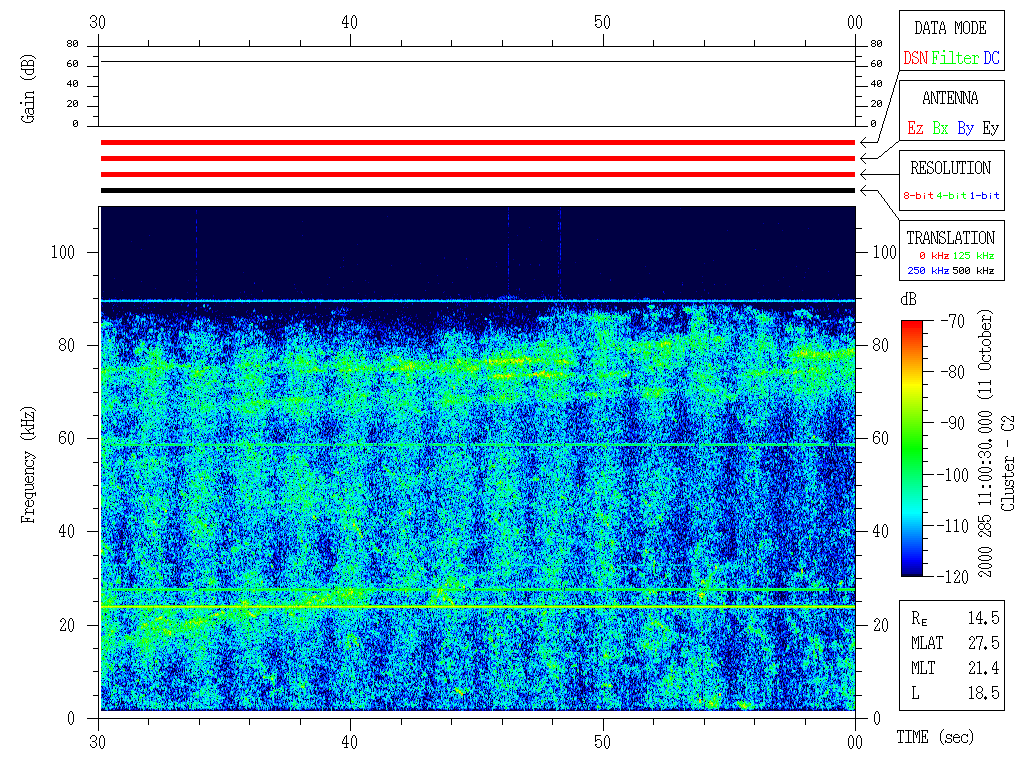This screenshot has width=1024, height=768.
Task: Select the 8-bit resolution label
Action: pyautogui.click(x=918, y=196)
